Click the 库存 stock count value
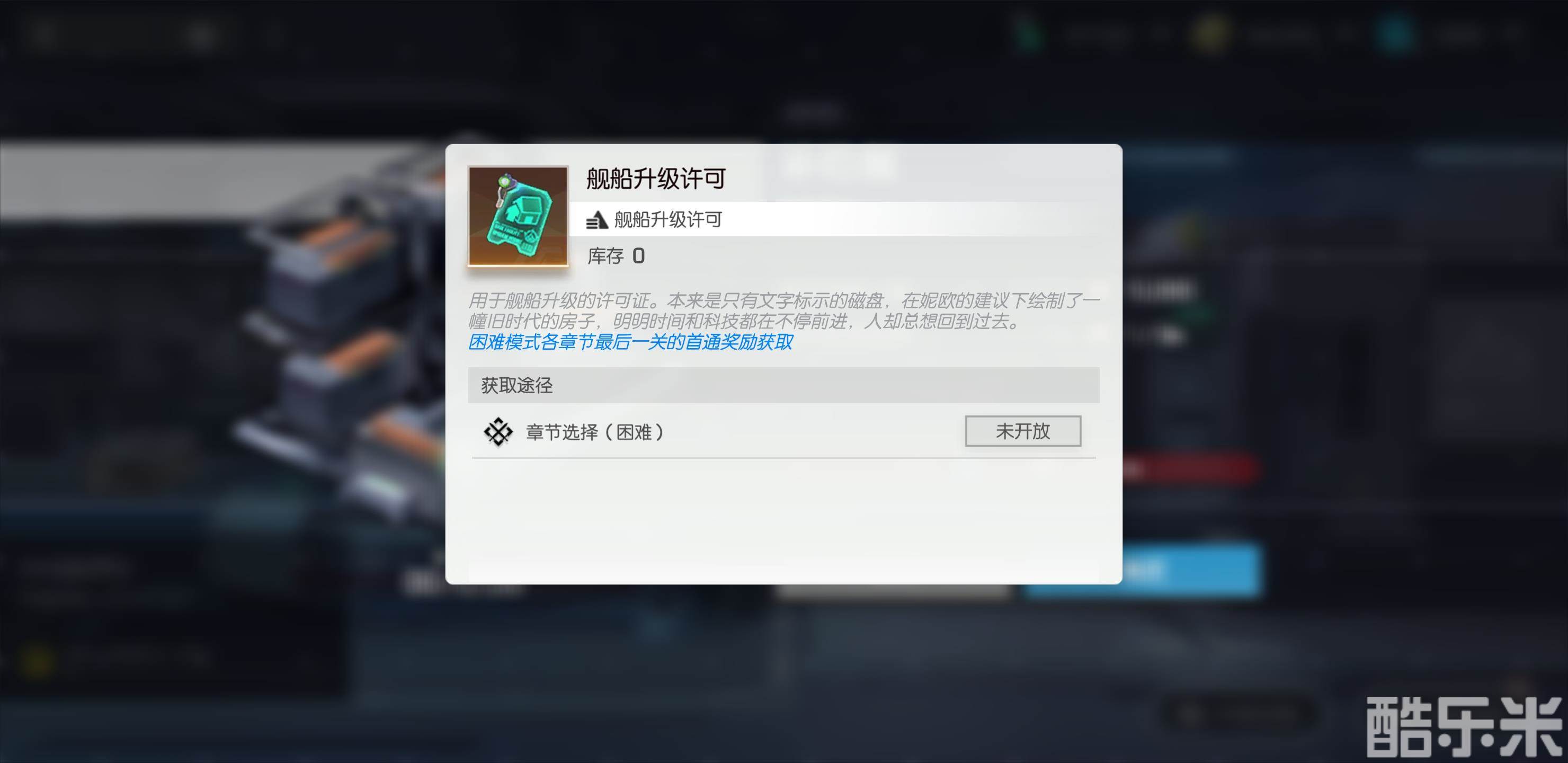Image resolution: width=1568 pixels, height=763 pixels. point(638,256)
